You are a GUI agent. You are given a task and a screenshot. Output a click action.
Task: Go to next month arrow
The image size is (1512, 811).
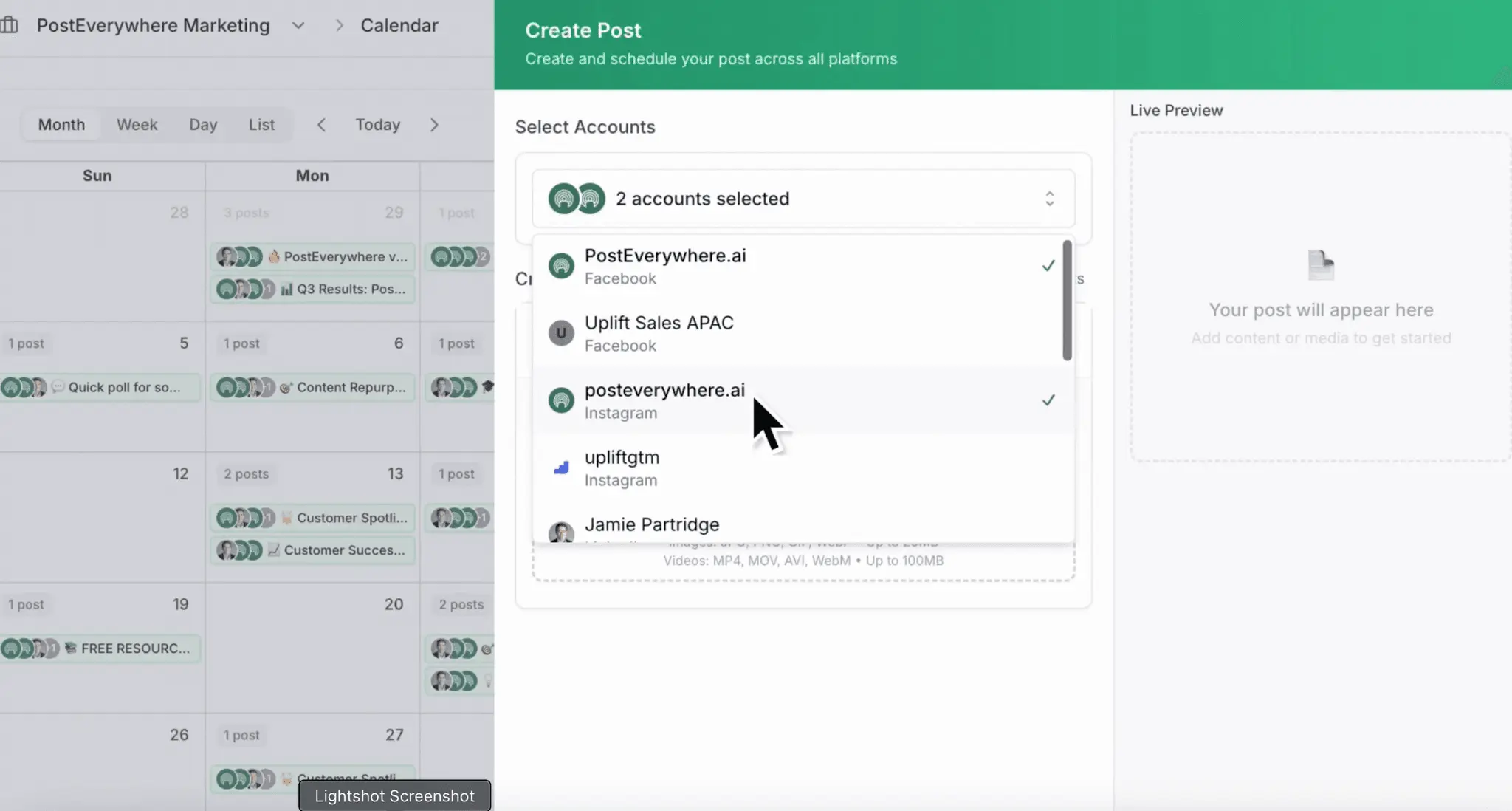tap(434, 125)
